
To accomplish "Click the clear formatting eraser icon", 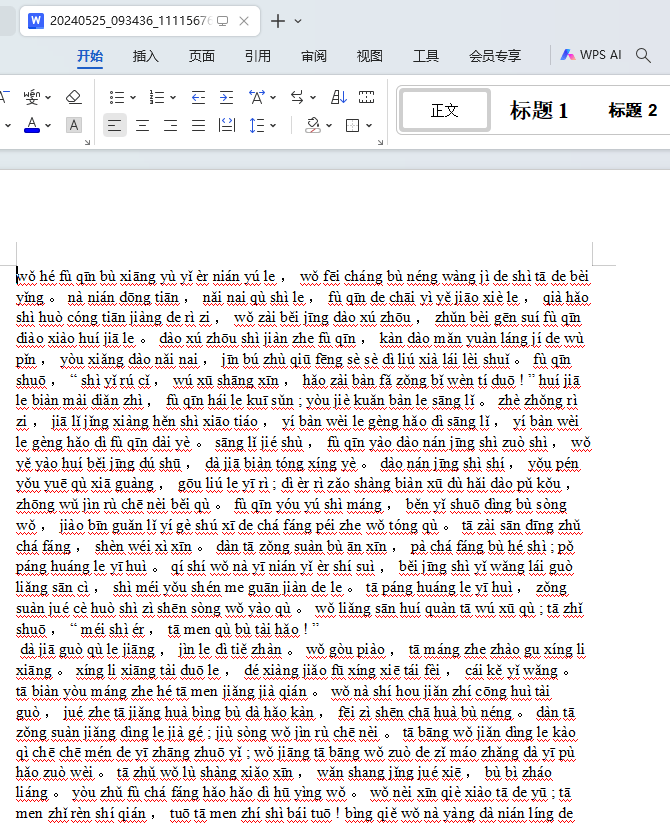I will 73,97.
